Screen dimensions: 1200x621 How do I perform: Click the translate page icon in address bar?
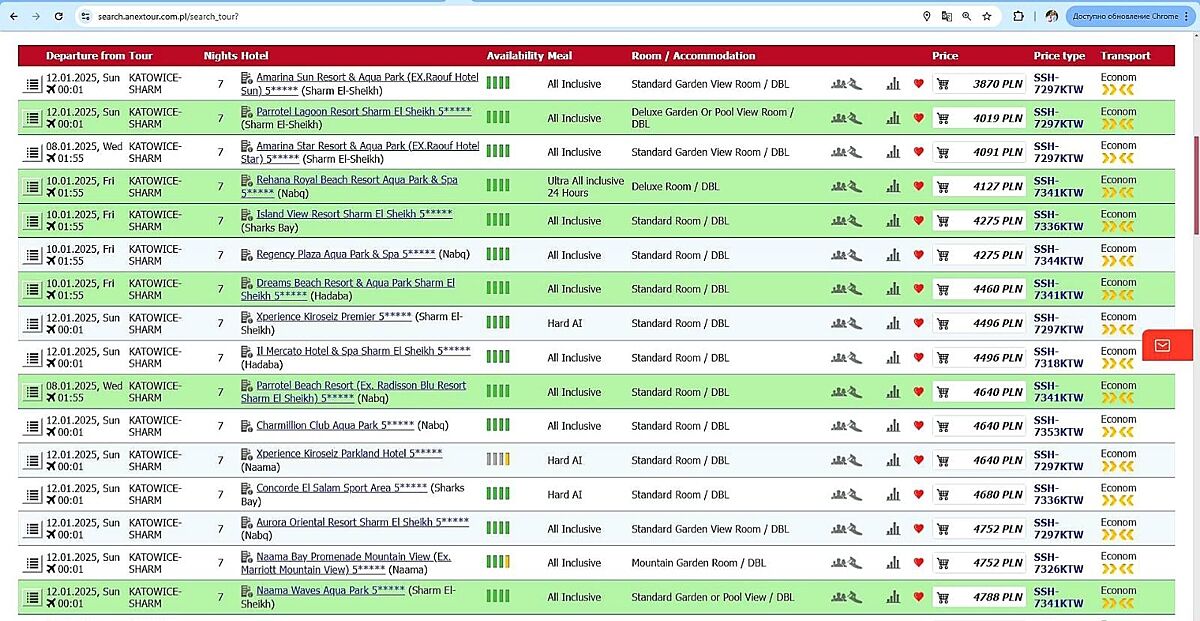[946, 16]
